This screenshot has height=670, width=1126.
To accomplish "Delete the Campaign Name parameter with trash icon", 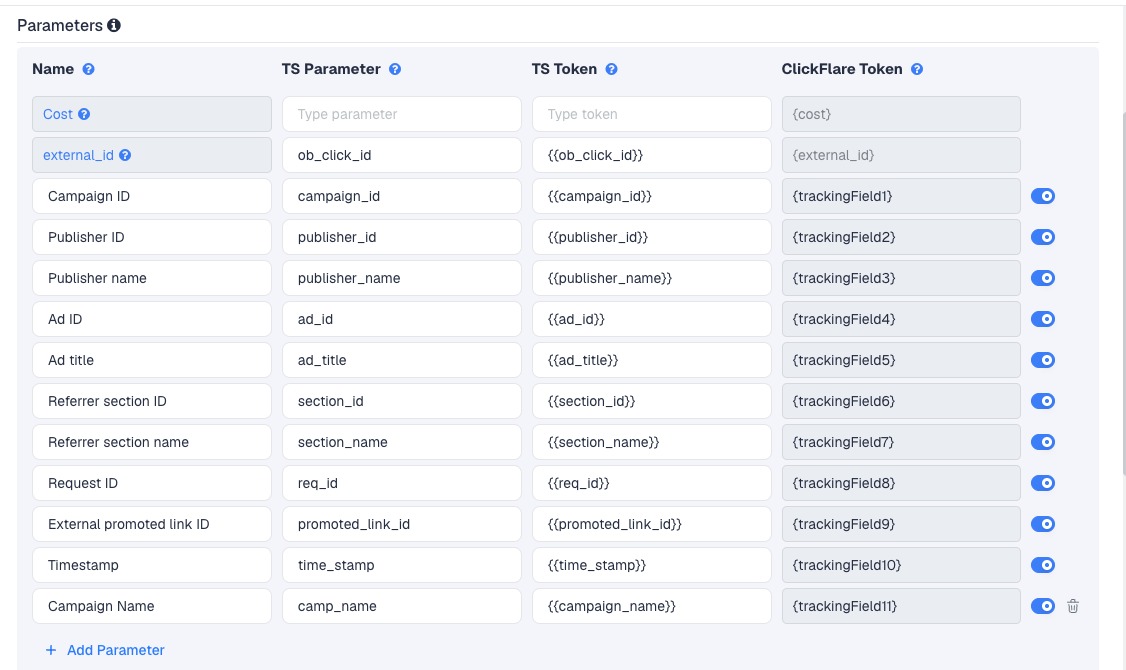I will pos(1073,606).
